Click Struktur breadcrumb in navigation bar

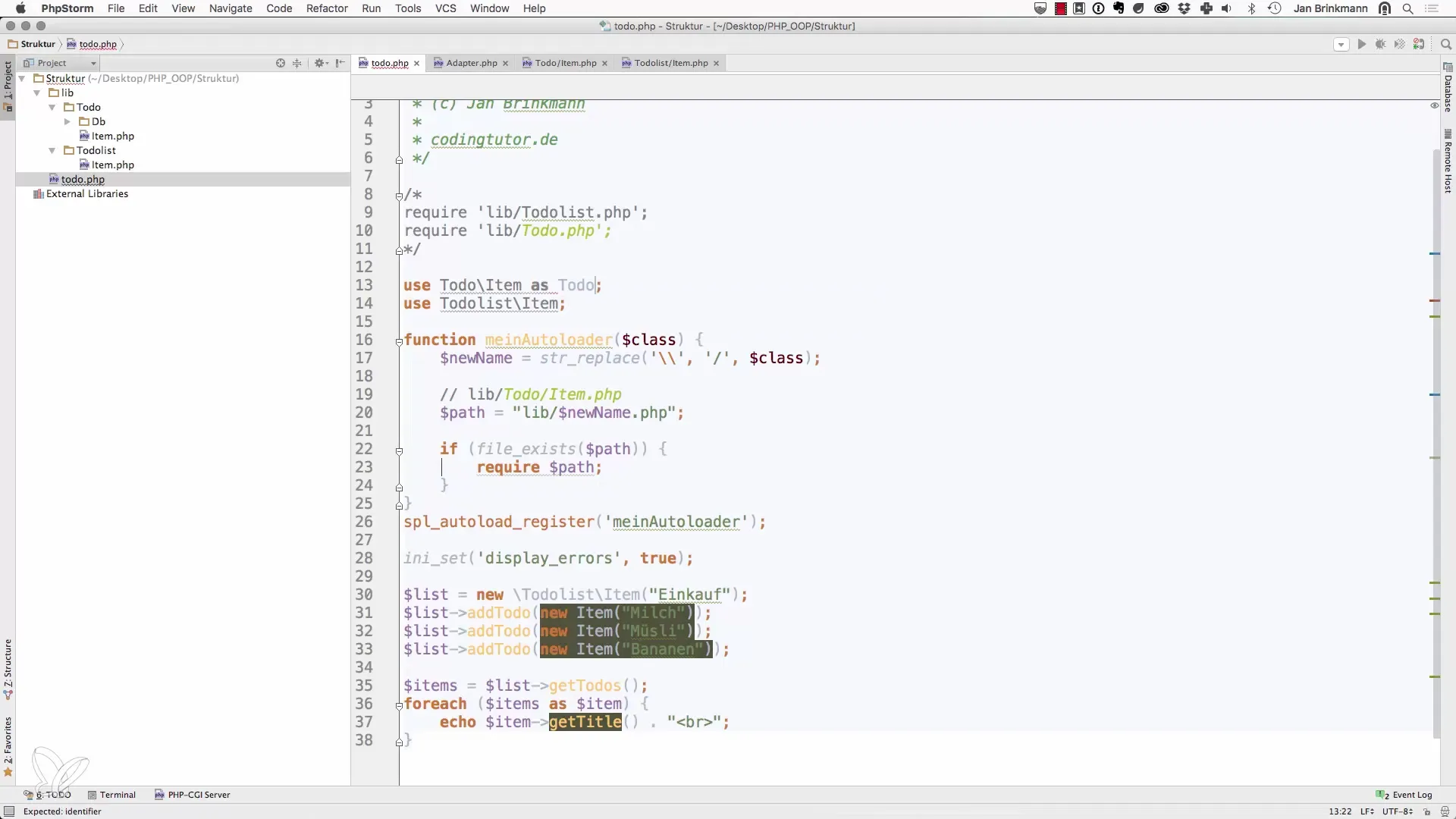point(32,44)
